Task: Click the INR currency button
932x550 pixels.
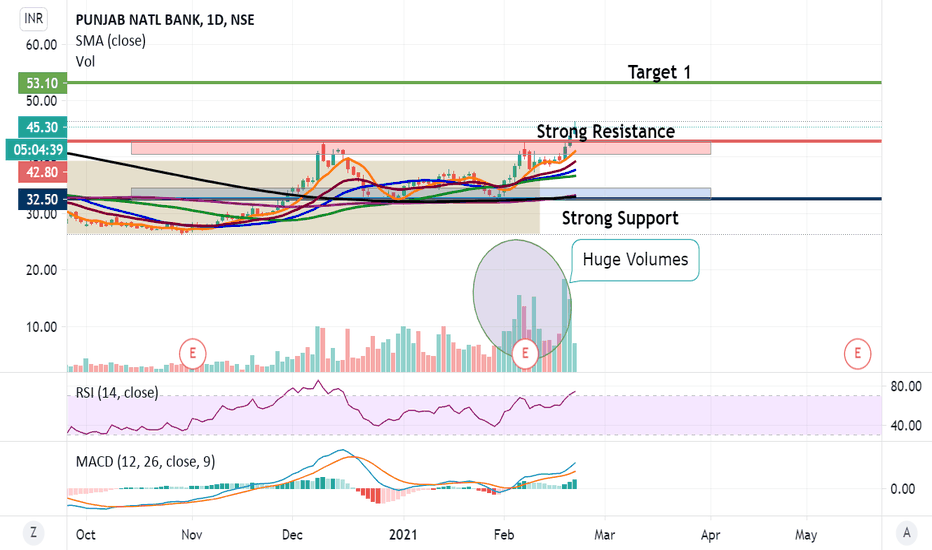Action: pos(33,18)
